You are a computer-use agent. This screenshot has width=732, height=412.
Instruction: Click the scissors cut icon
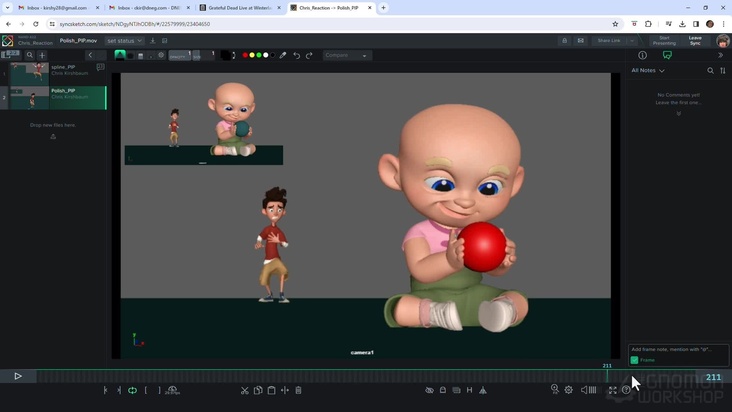(245, 390)
